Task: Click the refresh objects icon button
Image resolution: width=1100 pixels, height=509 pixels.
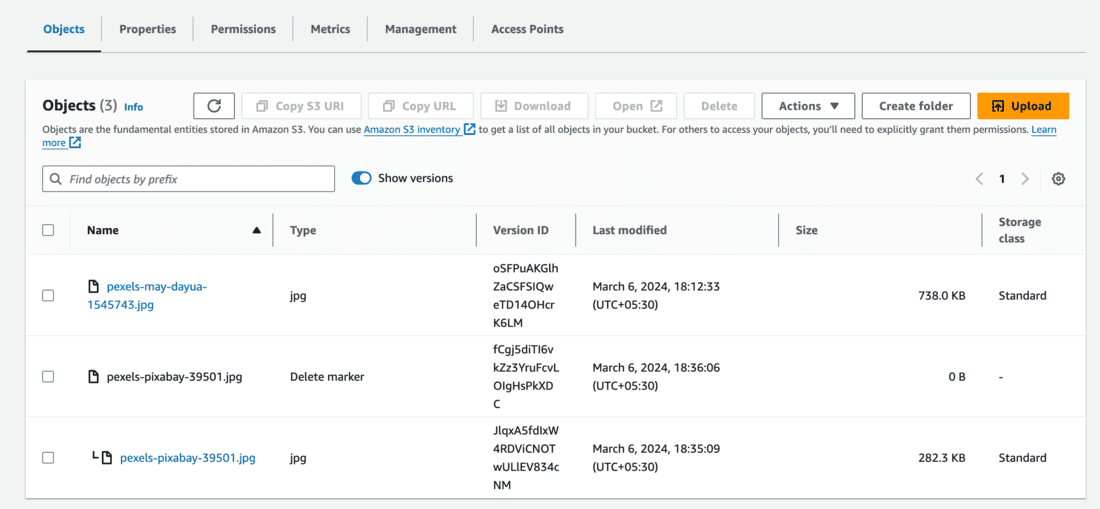Action: [214, 106]
